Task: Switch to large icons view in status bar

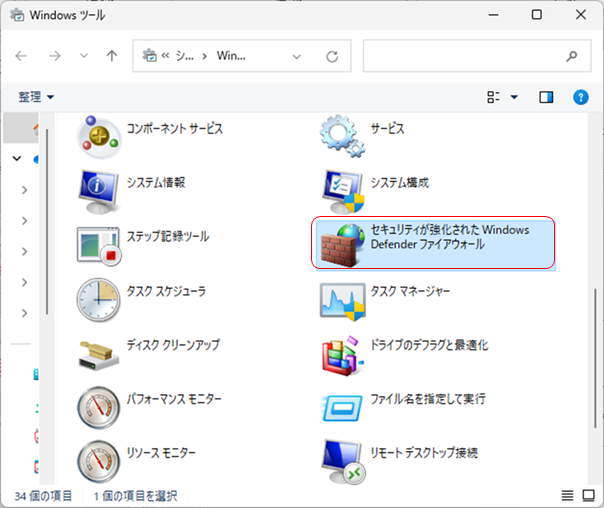Action: [x=588, y=495]
